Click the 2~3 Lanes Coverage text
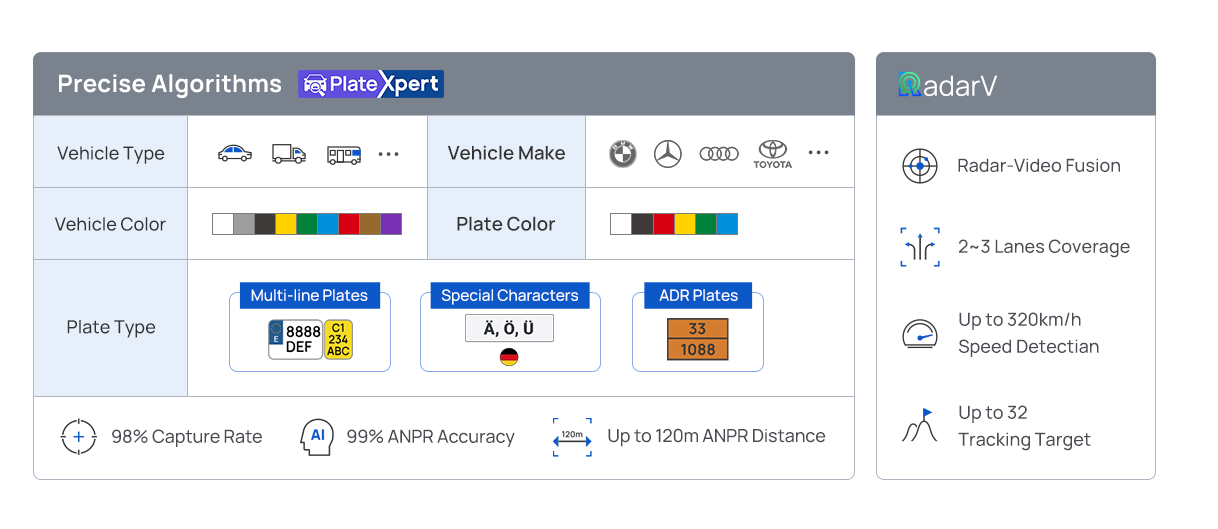This screenshot has height=529, width=1218. point(1044,247)
